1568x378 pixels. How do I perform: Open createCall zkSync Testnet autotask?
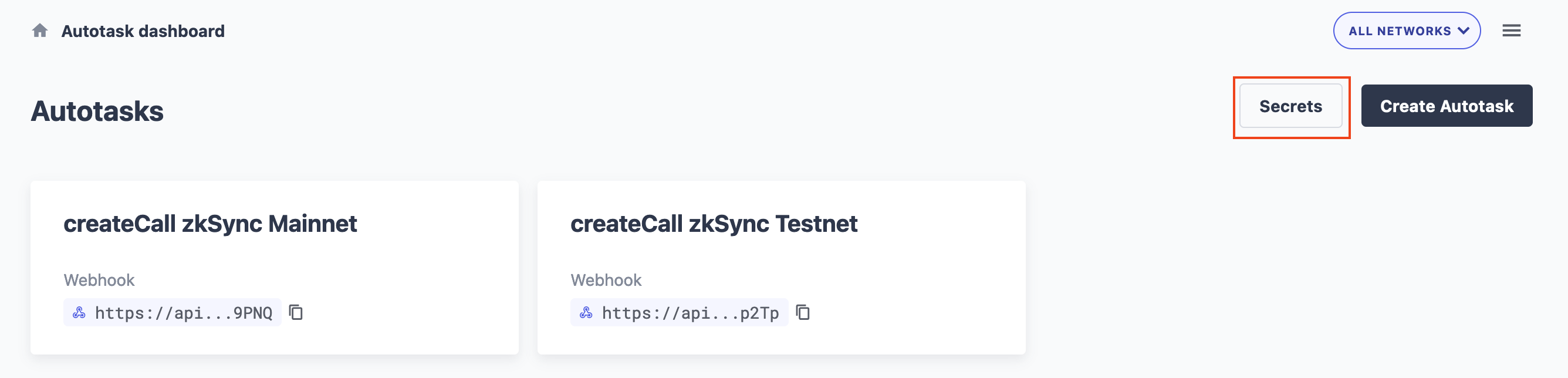714,224
